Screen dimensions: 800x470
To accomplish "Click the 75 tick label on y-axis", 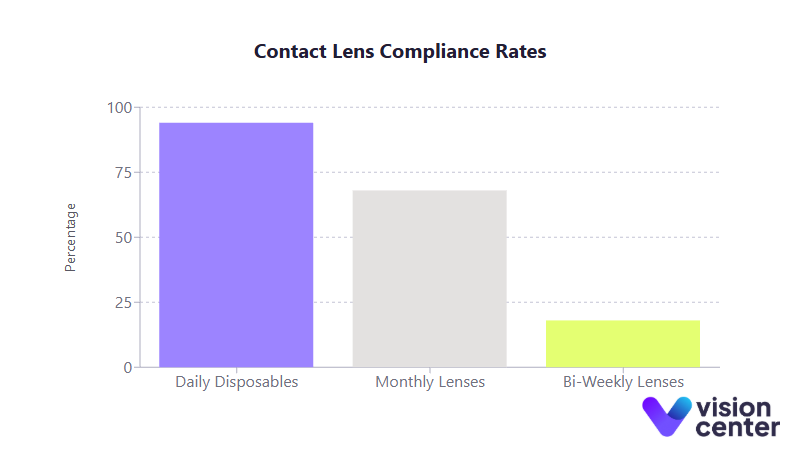I will [123, 173].
